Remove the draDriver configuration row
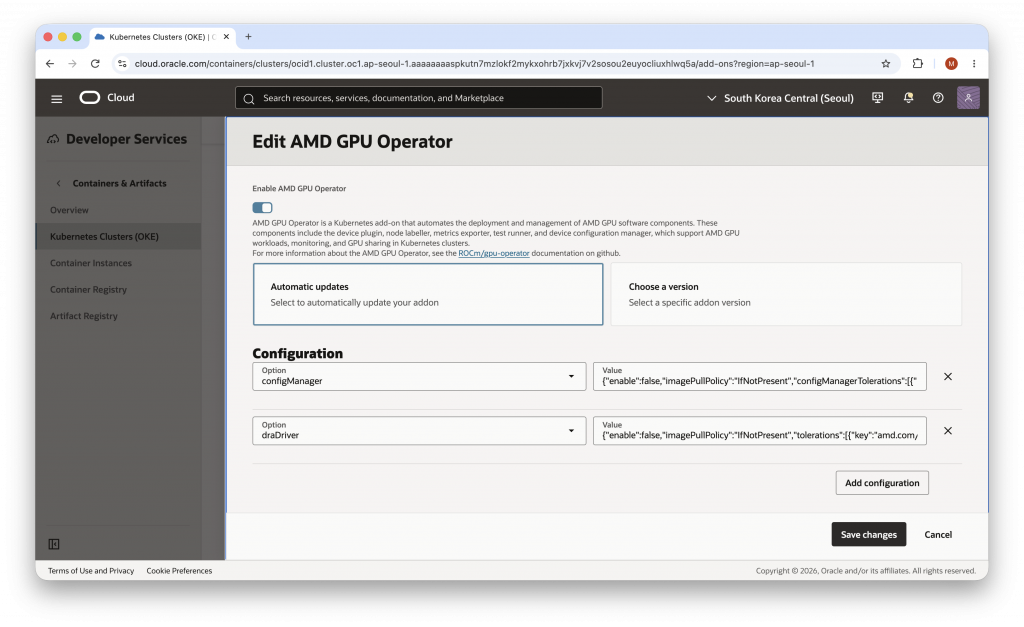 click(x=948, y=430)
